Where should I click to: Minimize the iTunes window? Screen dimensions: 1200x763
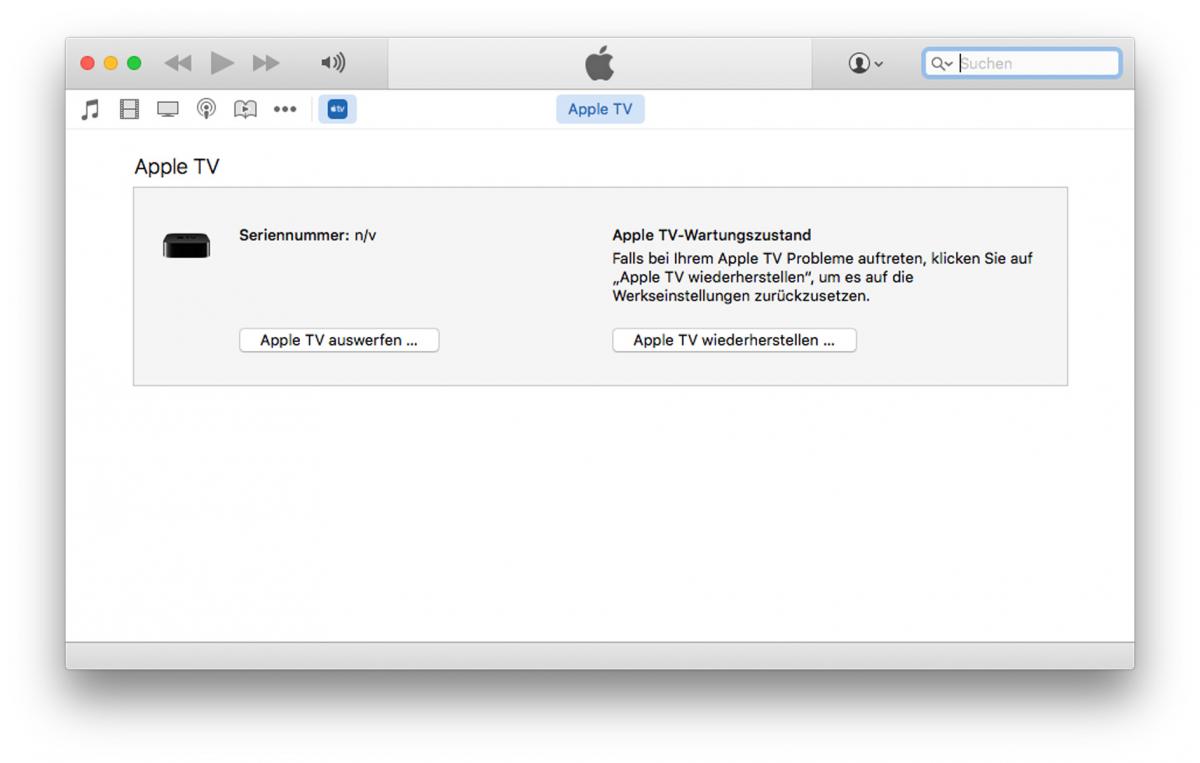(x=111, y=63)
